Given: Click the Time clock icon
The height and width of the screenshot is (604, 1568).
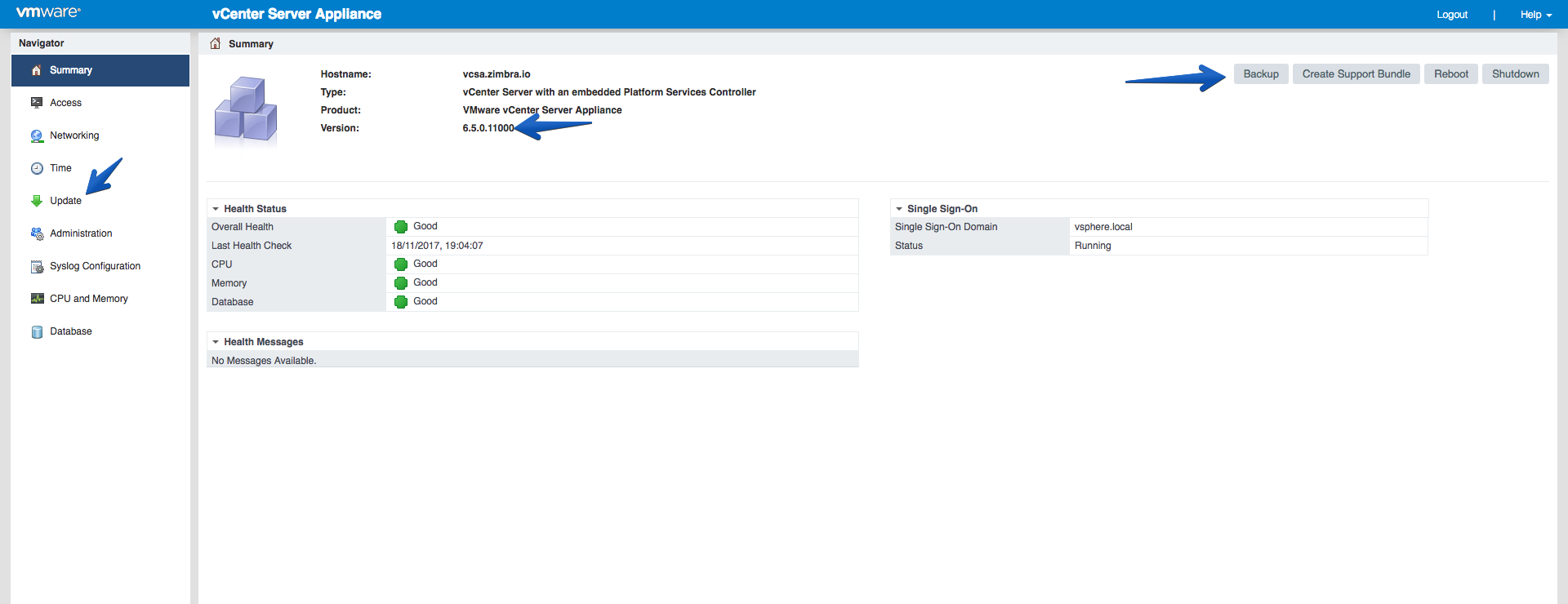Looking at the screenshot, I should click(x=37, y=168).
